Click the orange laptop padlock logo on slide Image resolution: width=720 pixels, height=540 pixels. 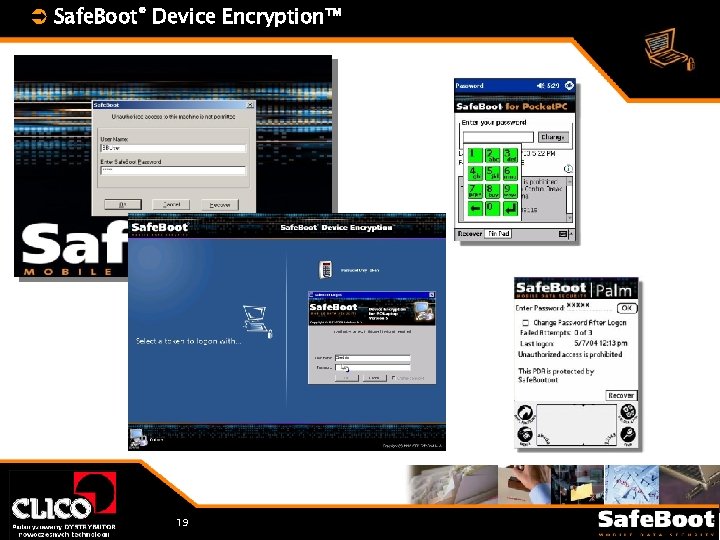click(669, 50)
